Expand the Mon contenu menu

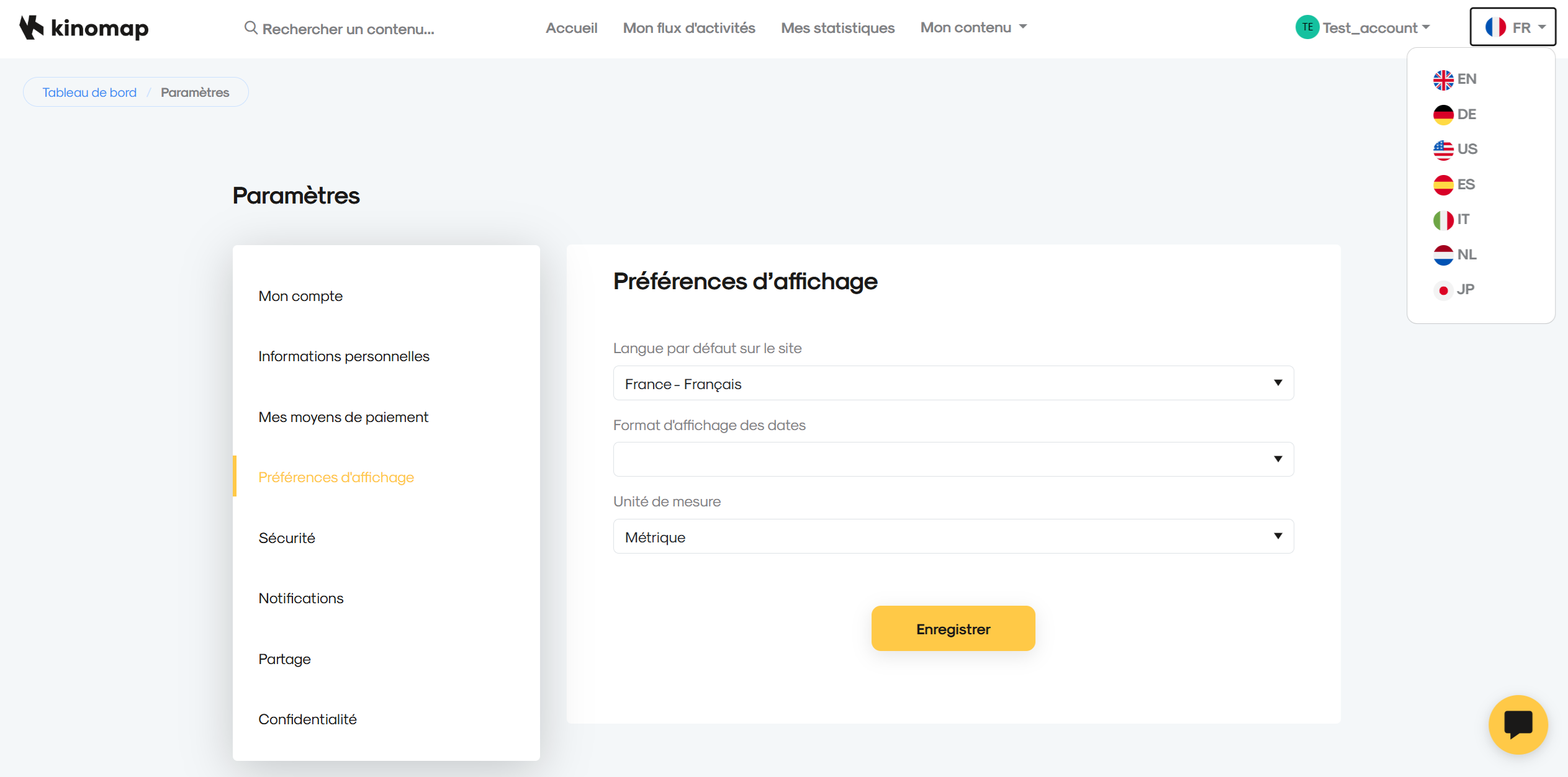coord(973,27)
